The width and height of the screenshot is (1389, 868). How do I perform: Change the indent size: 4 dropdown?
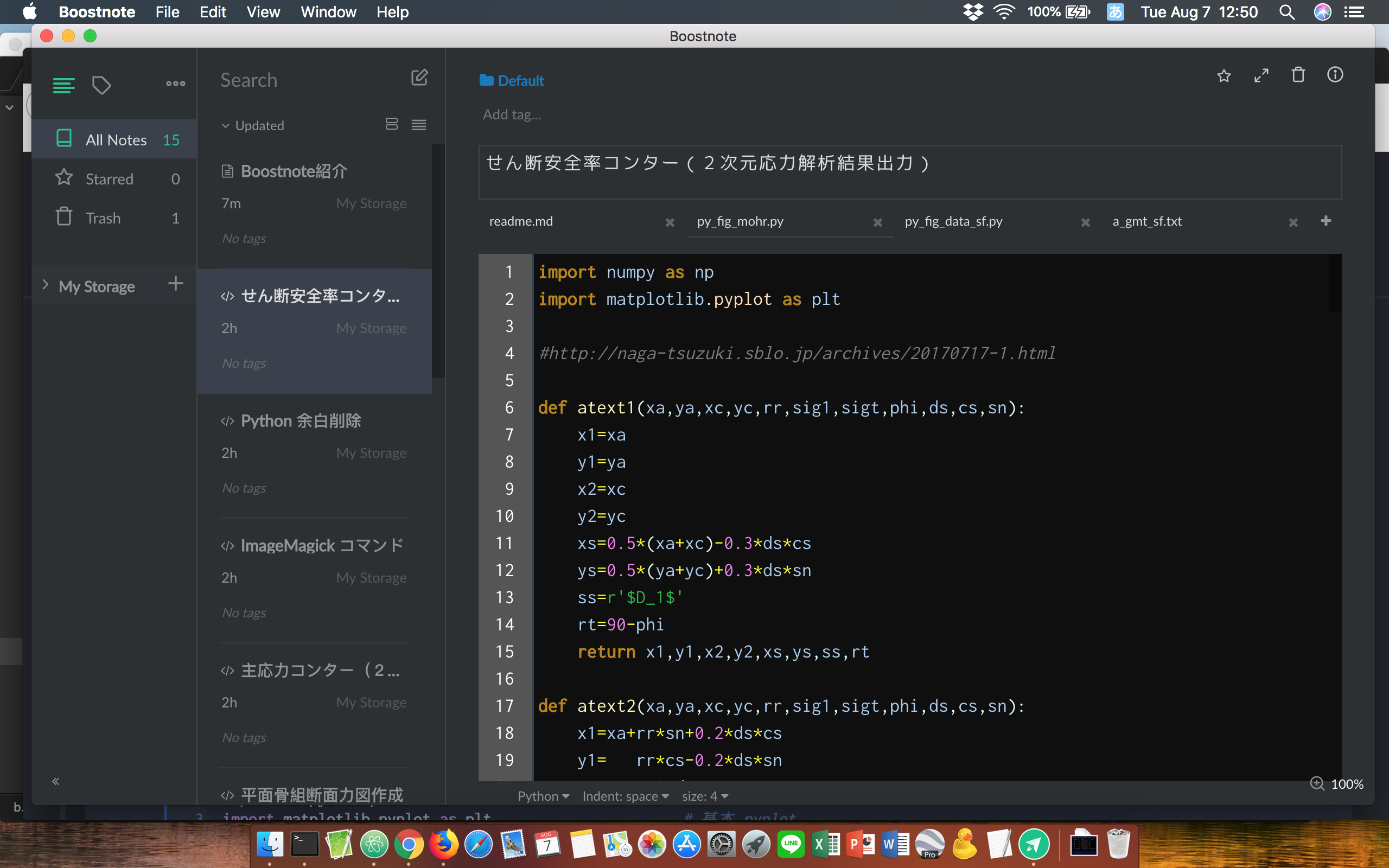pyautogui.click(x=705, y=796)
